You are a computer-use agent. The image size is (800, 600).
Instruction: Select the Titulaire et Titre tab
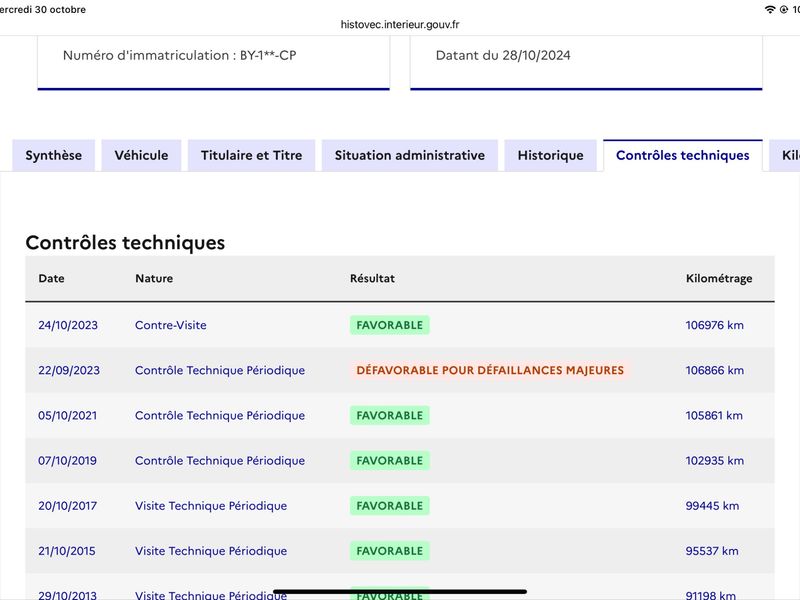pos(252,156)
